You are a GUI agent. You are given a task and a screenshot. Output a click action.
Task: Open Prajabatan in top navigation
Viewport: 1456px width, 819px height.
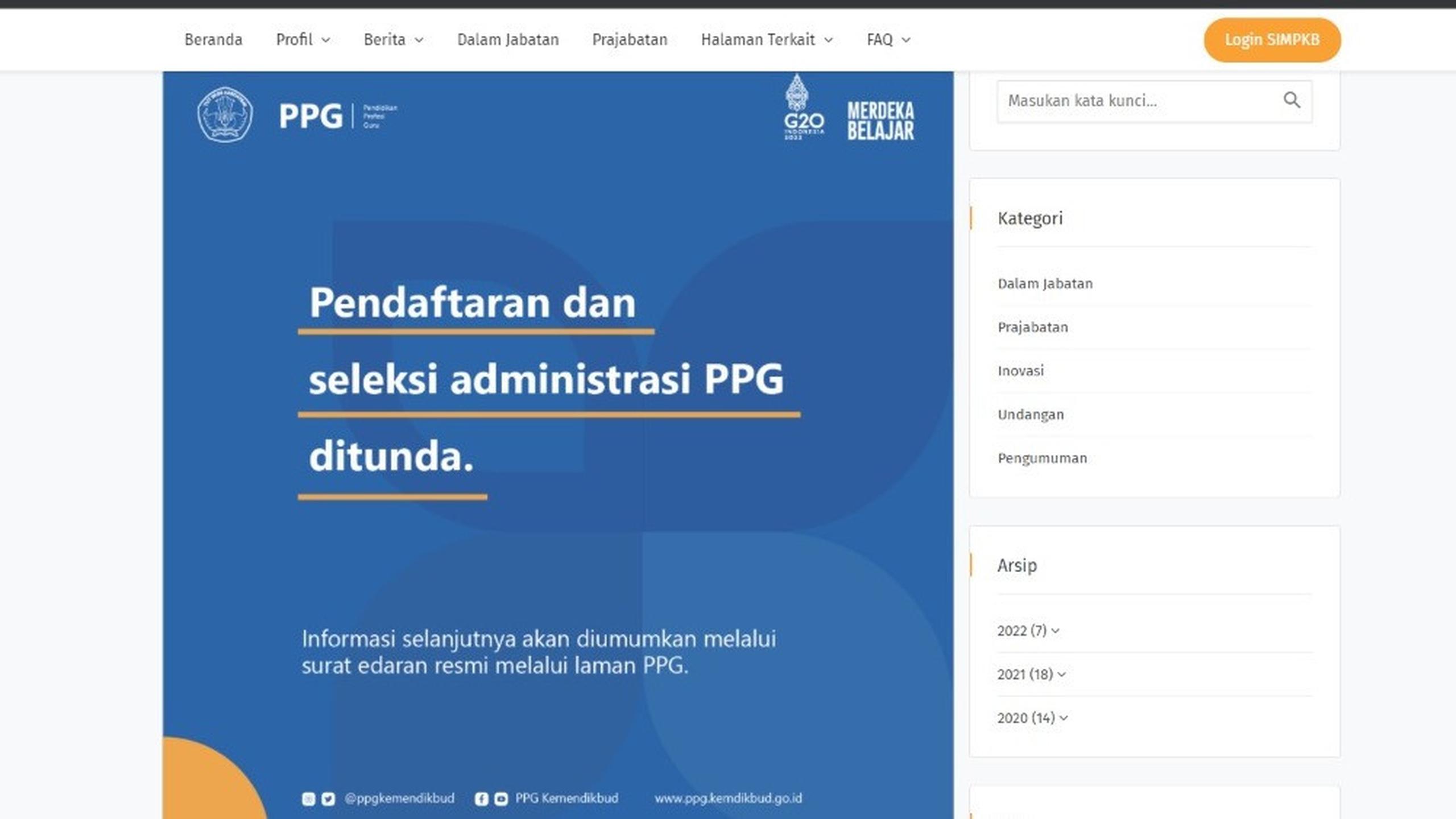(x=630, y=39)
